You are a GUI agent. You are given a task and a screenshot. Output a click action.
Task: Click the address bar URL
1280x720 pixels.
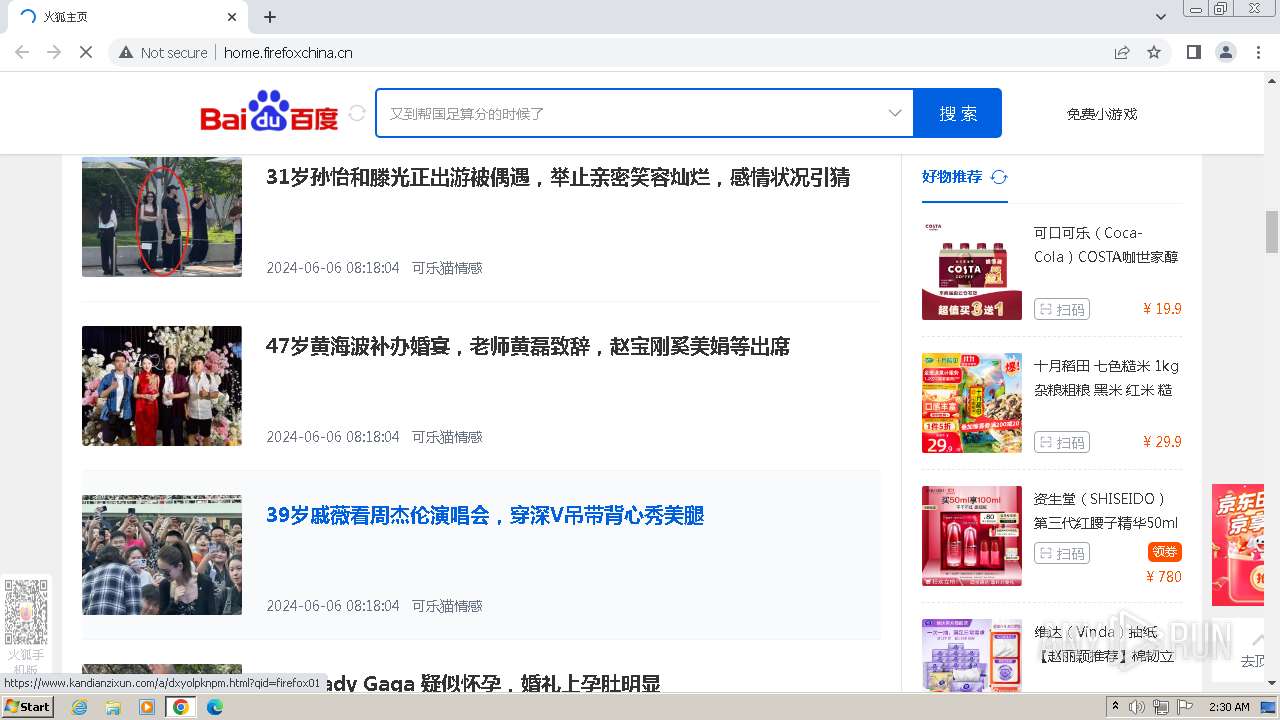[x=288, y=53]
